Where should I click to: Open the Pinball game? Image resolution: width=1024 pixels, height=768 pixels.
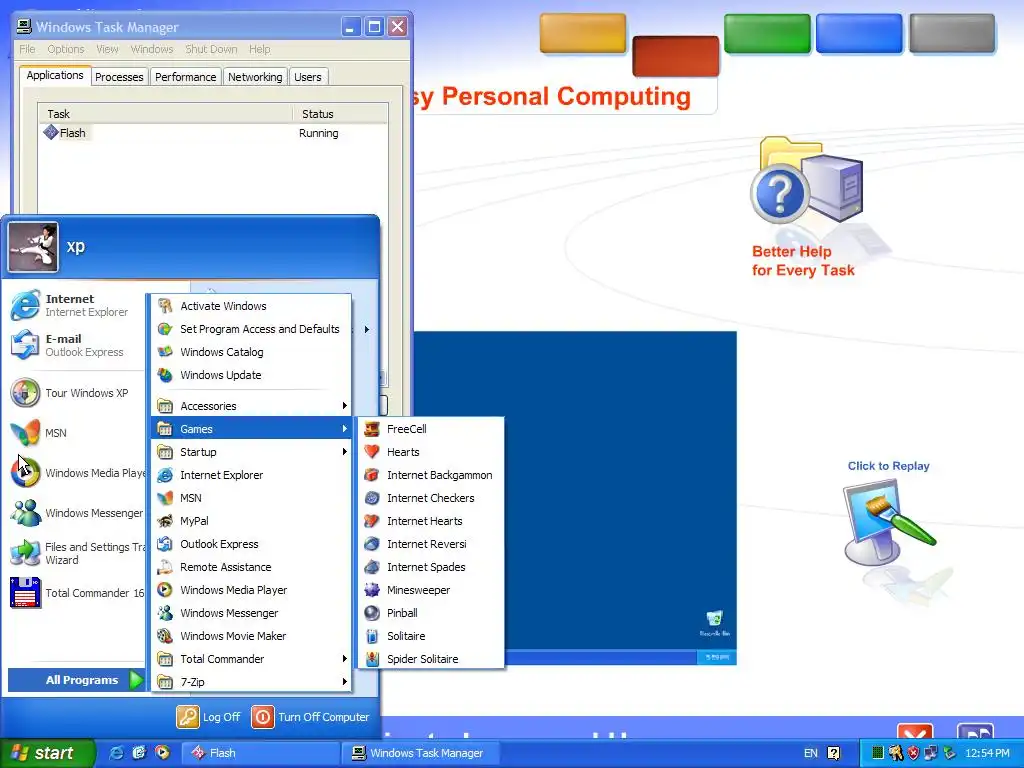(x=431, y=613)
